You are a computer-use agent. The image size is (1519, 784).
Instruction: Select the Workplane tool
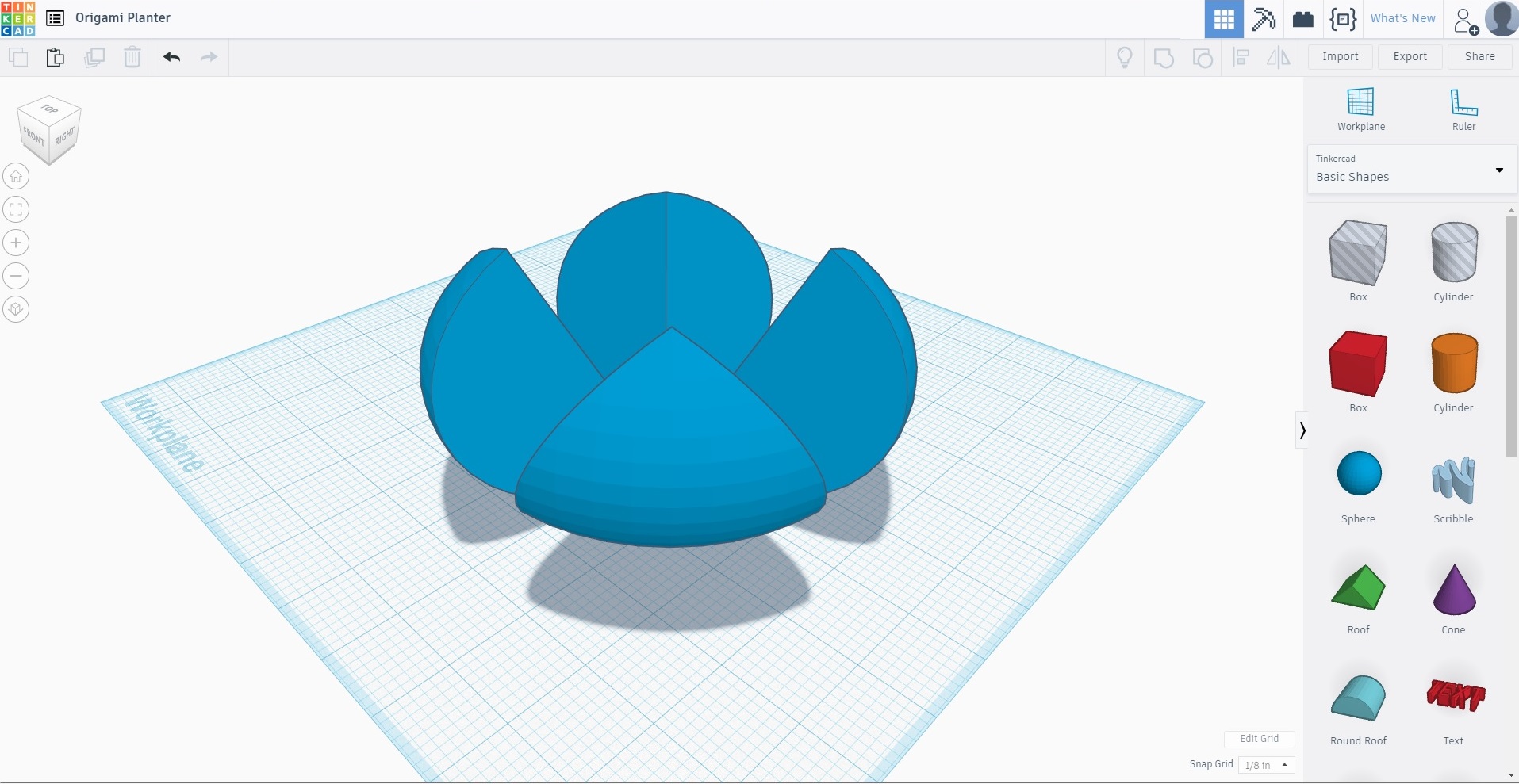tap(1361, 109)
